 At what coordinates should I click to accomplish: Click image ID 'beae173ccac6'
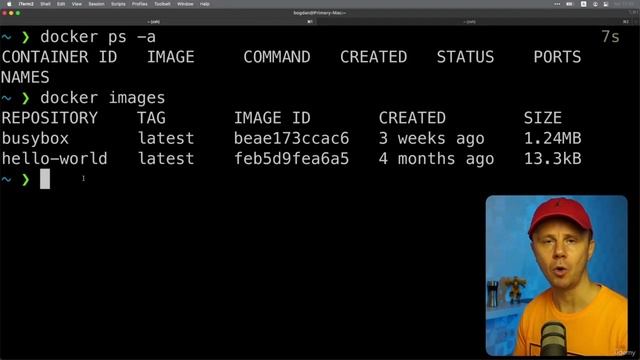(x=291, y=139)
